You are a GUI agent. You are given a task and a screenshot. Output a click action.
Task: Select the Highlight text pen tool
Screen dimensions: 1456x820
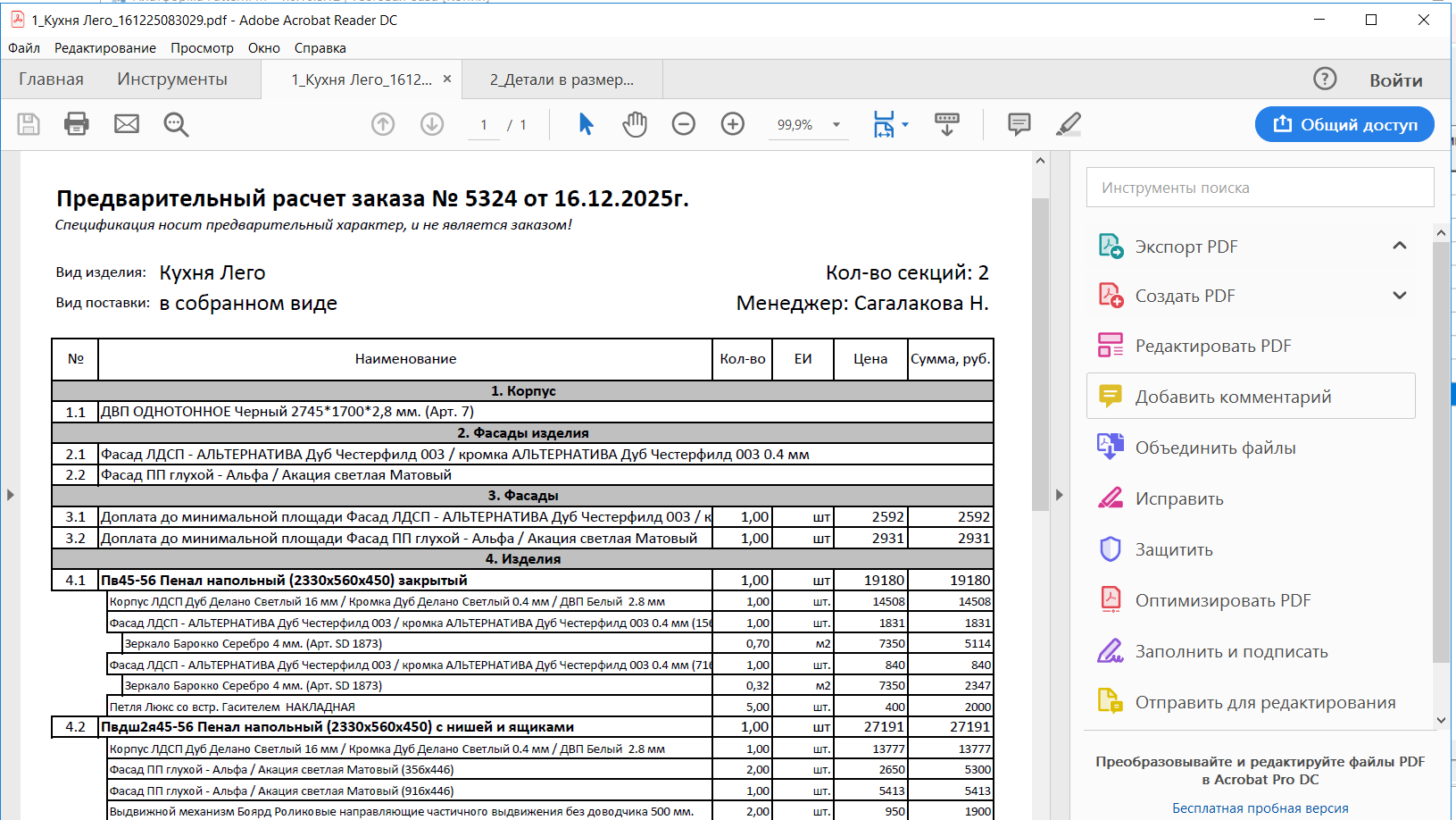1068,124
